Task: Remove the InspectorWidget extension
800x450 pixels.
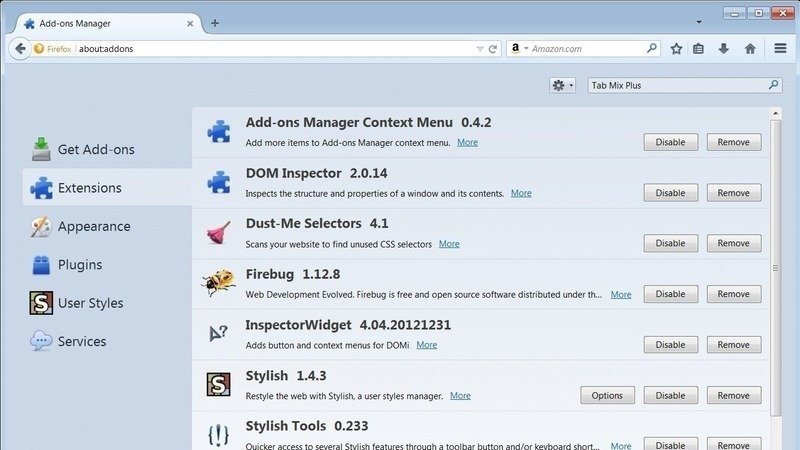Action: 734,344
